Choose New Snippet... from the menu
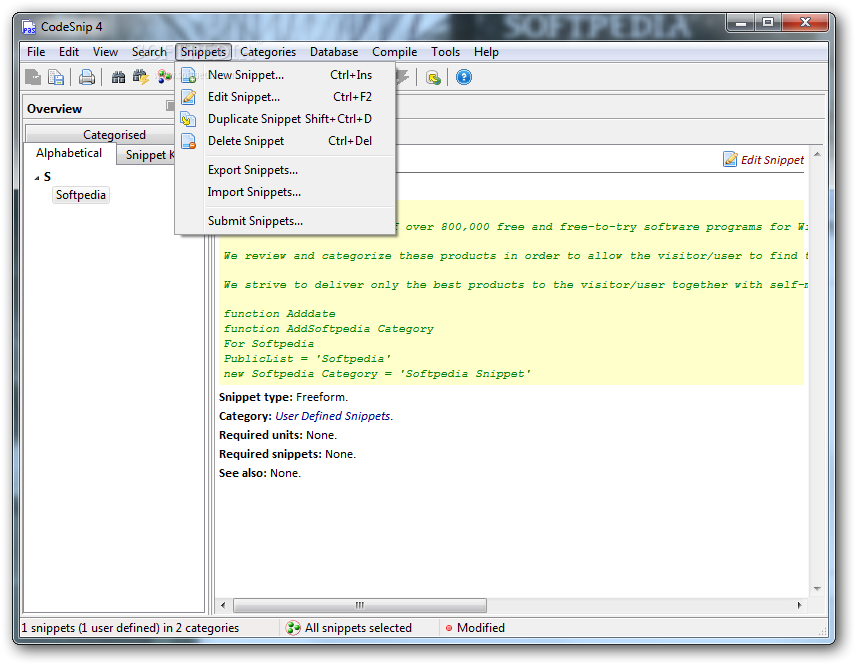This screenshot has height=665, width=856. (x=286, y=75)
